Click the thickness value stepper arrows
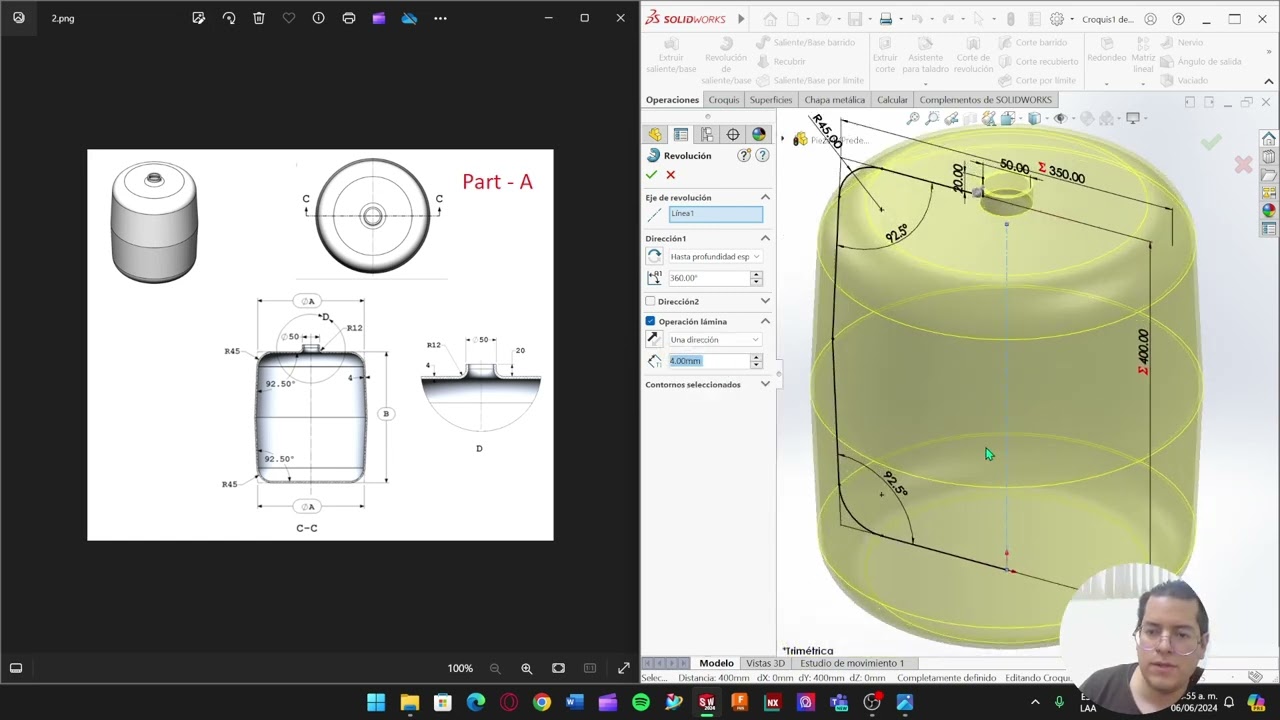The height and width of the screenshot is (720, 1280). point(756,361)
